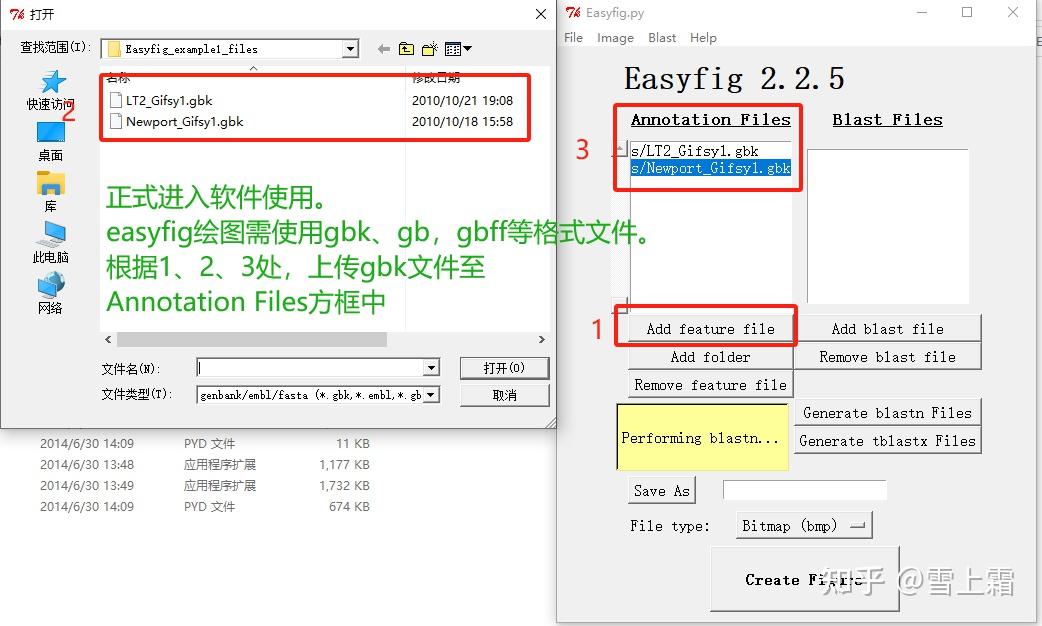
Task: Click the Create Figure button
Action: 804,579
